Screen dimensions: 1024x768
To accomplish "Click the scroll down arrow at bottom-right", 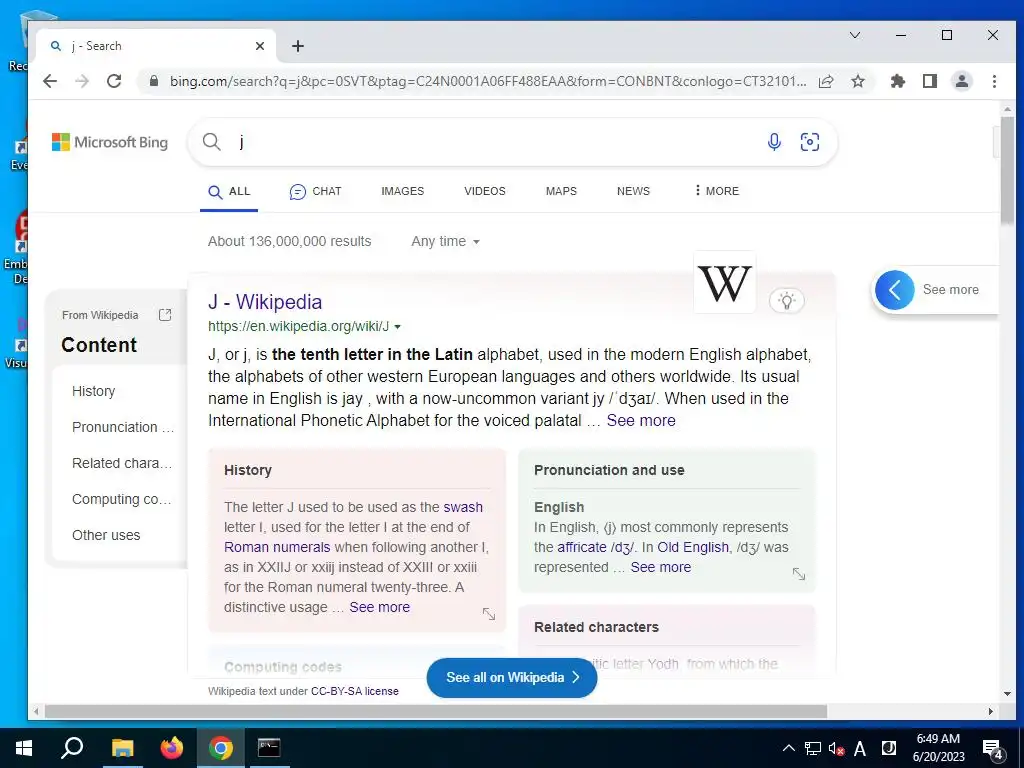I will tap(1006, 694).
